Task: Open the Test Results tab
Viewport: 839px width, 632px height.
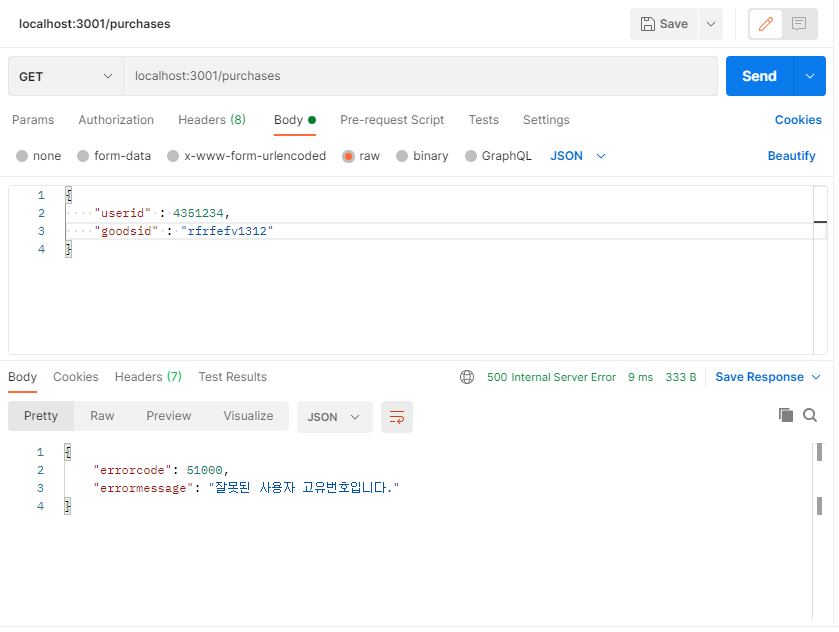Action: [232, 377]
